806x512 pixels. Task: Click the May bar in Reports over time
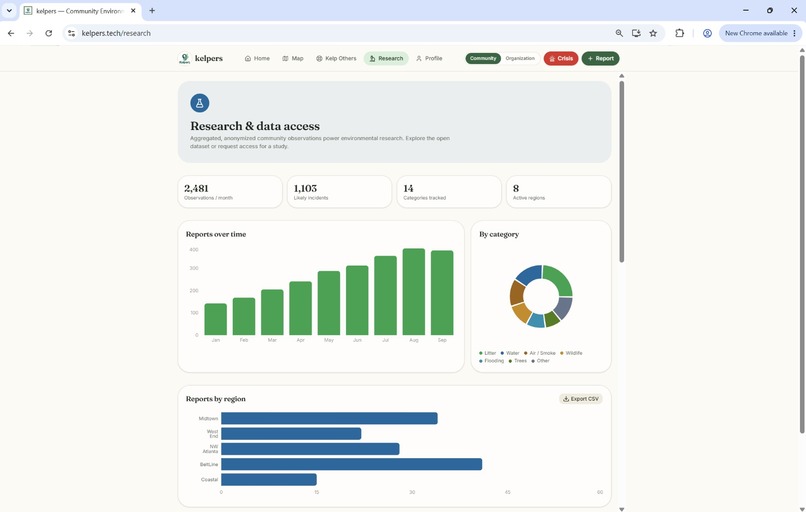(329, 303)
